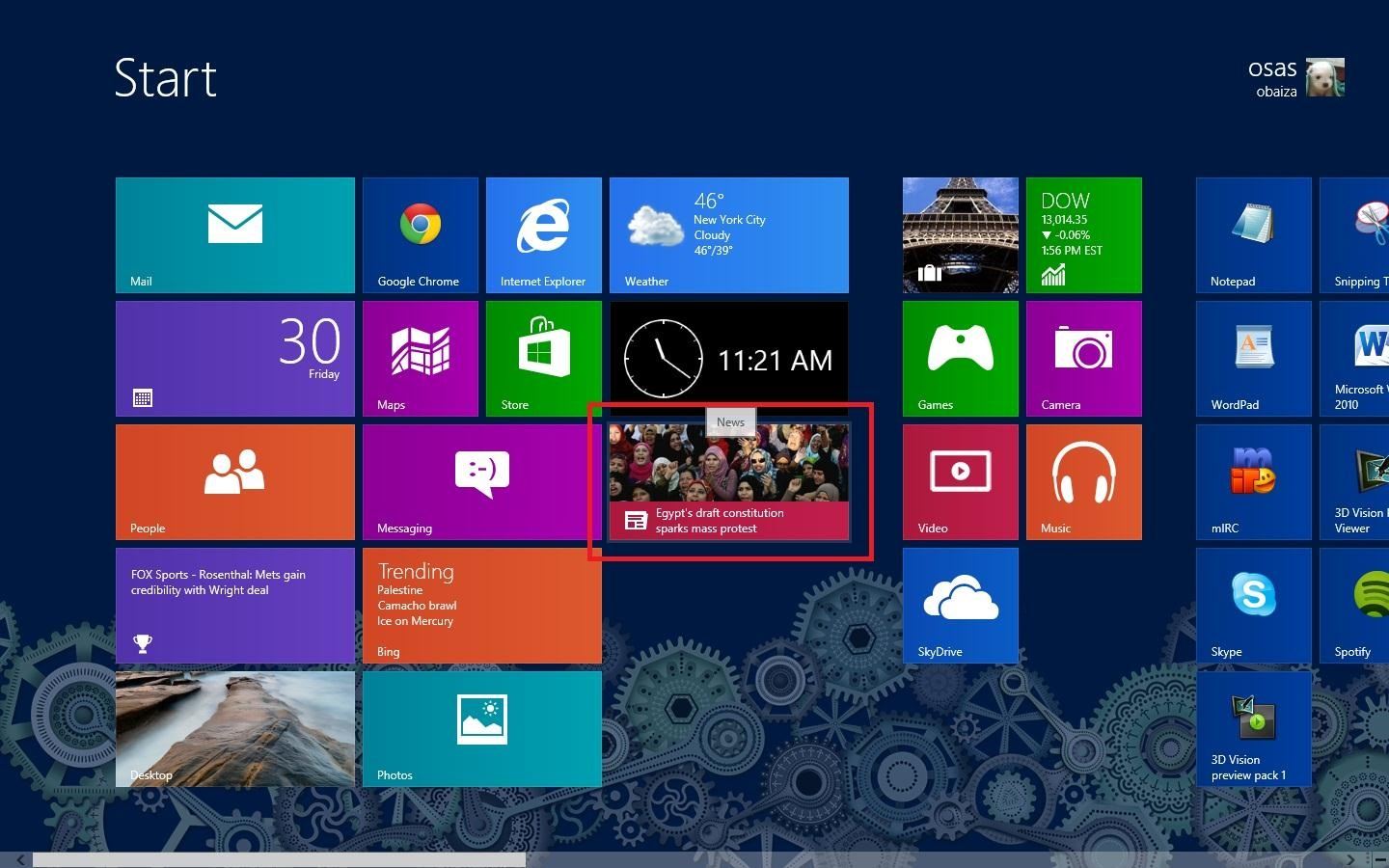The image size is (1389, 868).
Task: Open the Desktop tile
Action: 235,729
